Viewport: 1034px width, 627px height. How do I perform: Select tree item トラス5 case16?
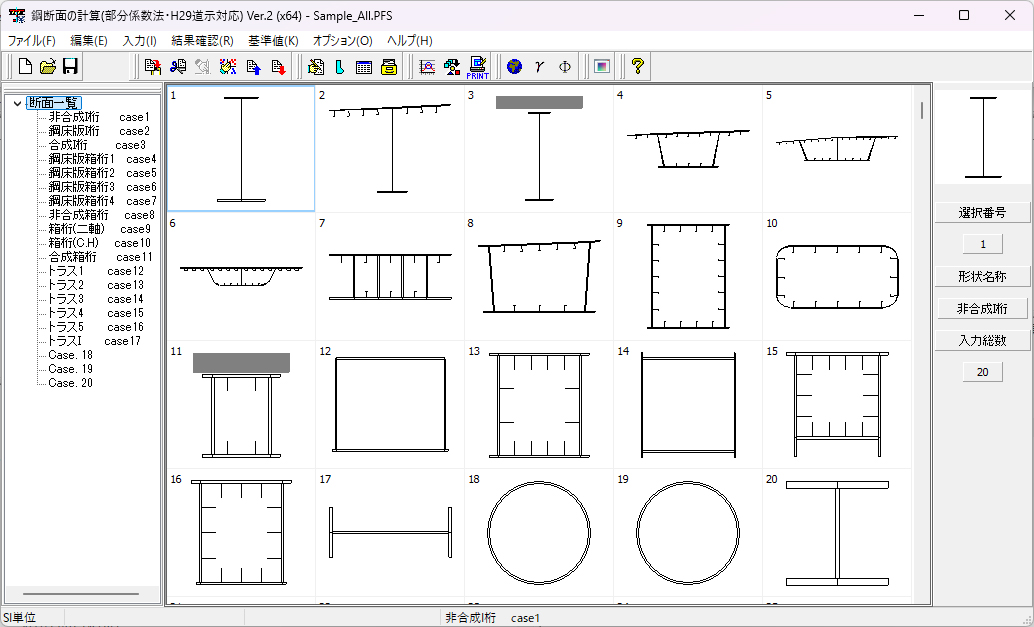pos(96,327)
